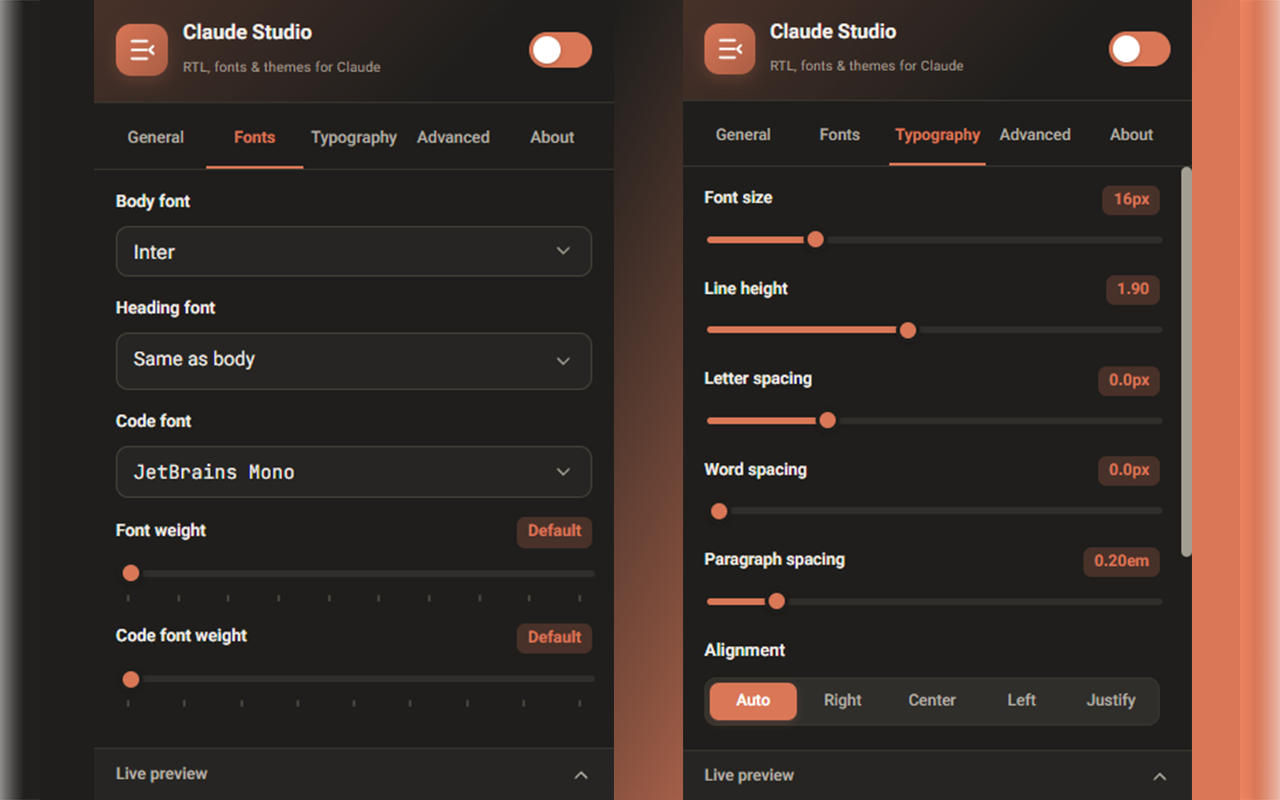Open the Advanced tab in the Fonts panel
1280x800 pixels.
click(x=454, y=137)
